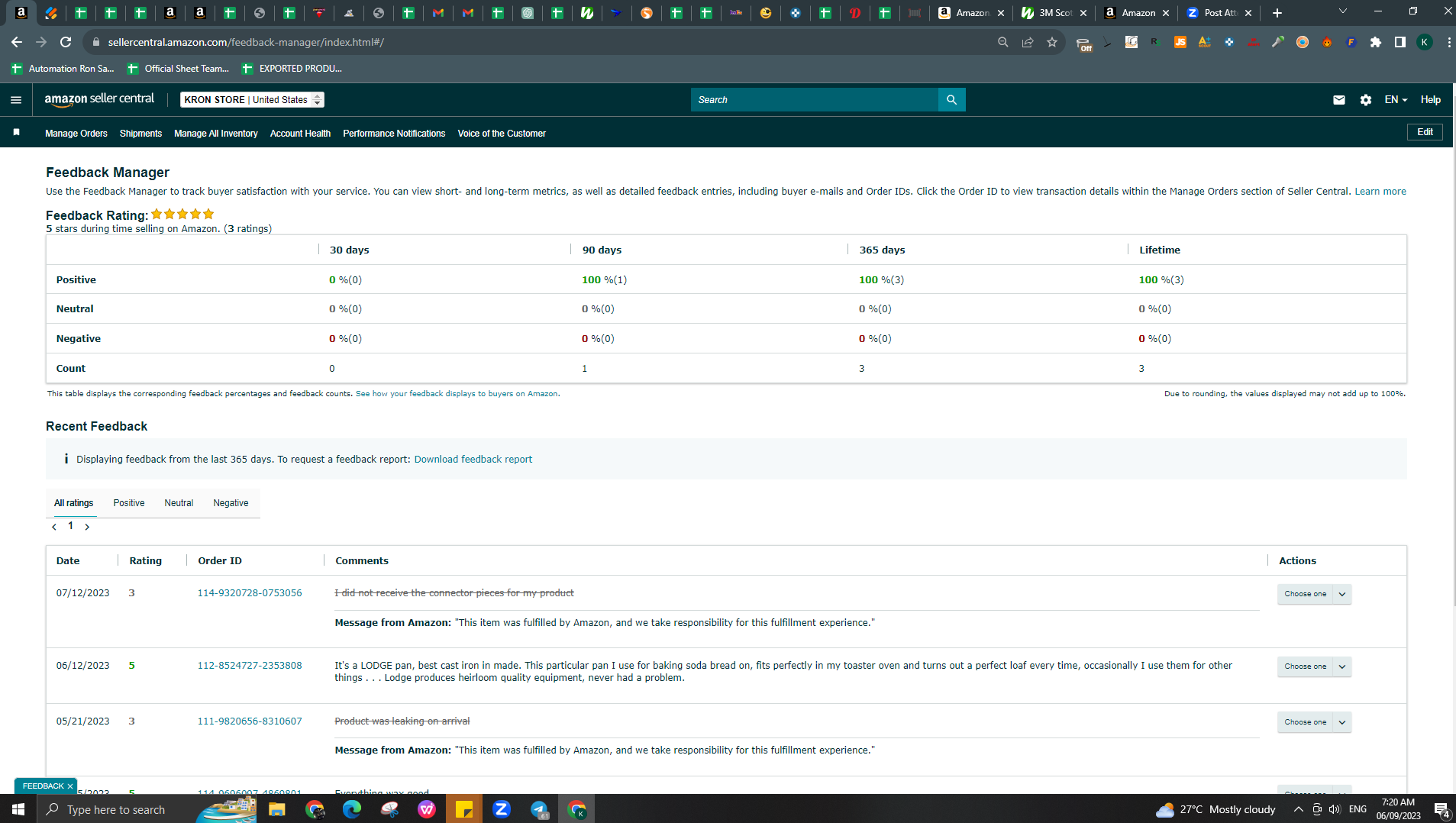Switch to the Positive tab
This screenshot has height=823, width=1456.
point(129,503)
